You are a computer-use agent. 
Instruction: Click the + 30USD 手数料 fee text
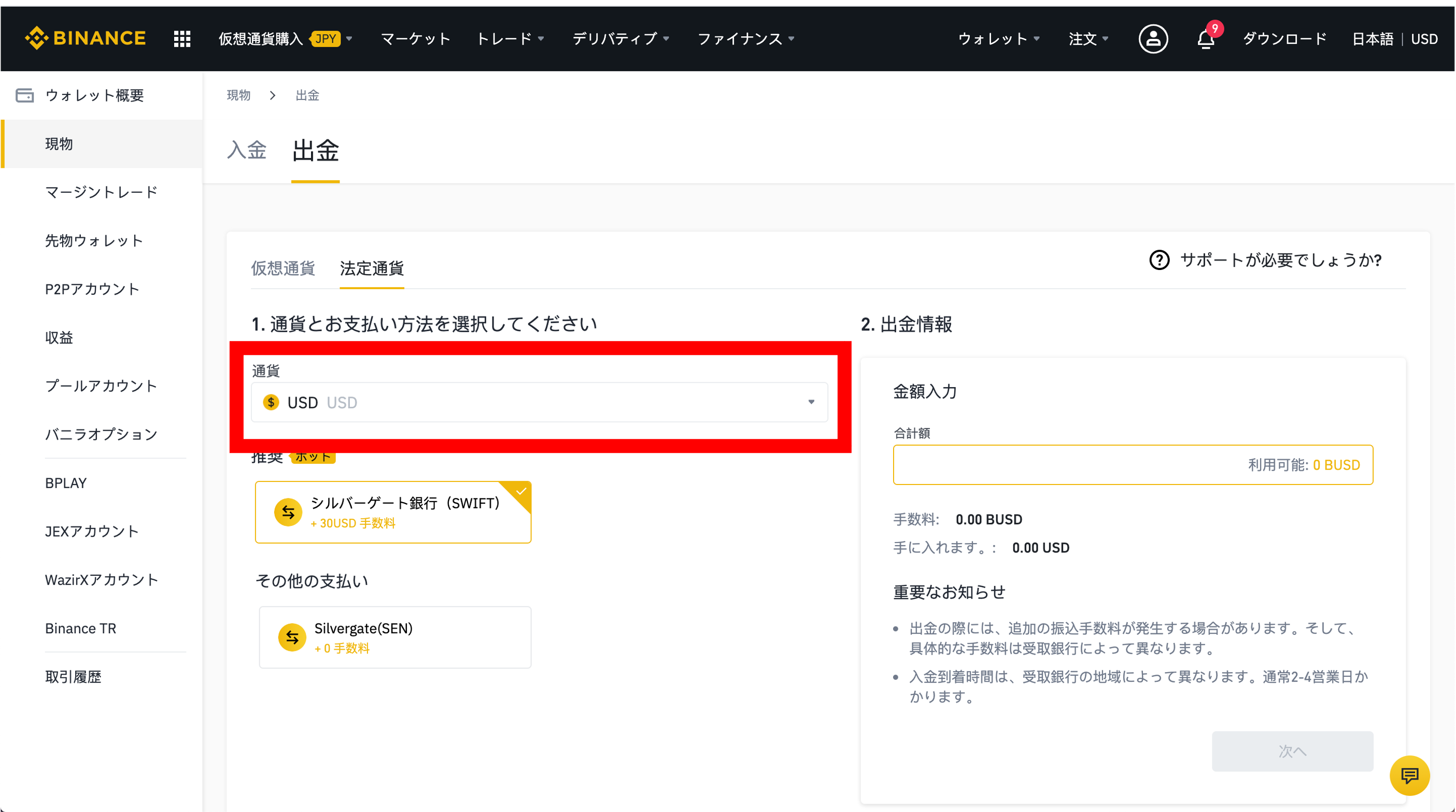coord(352,523)
